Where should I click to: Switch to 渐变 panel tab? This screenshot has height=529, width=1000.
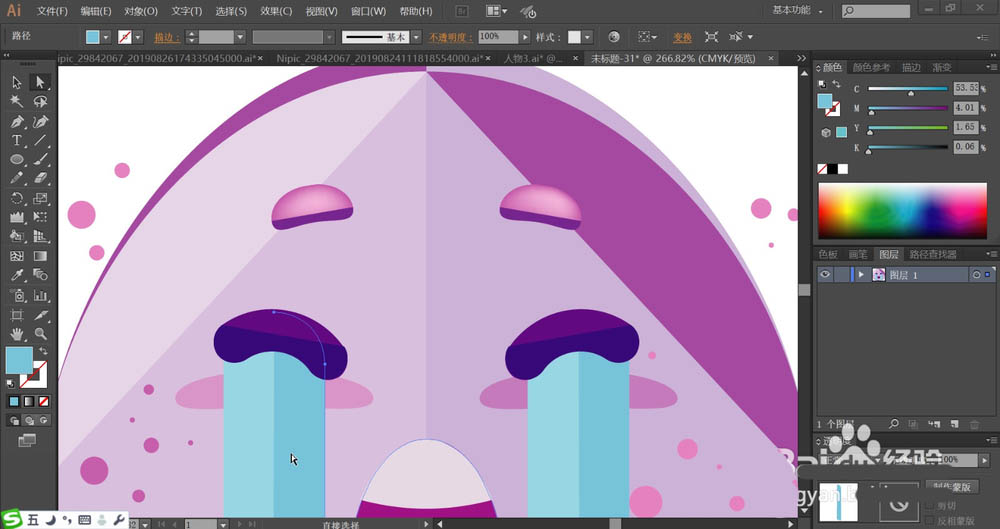pyautogui.click(x=942, y=67)
